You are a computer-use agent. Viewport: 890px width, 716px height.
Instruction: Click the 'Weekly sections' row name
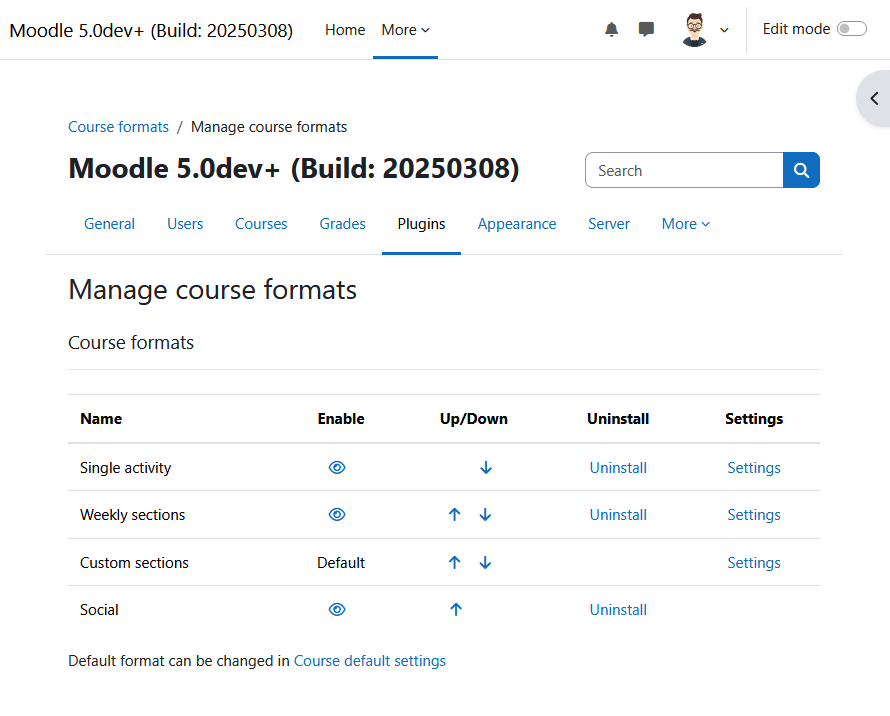132,515
